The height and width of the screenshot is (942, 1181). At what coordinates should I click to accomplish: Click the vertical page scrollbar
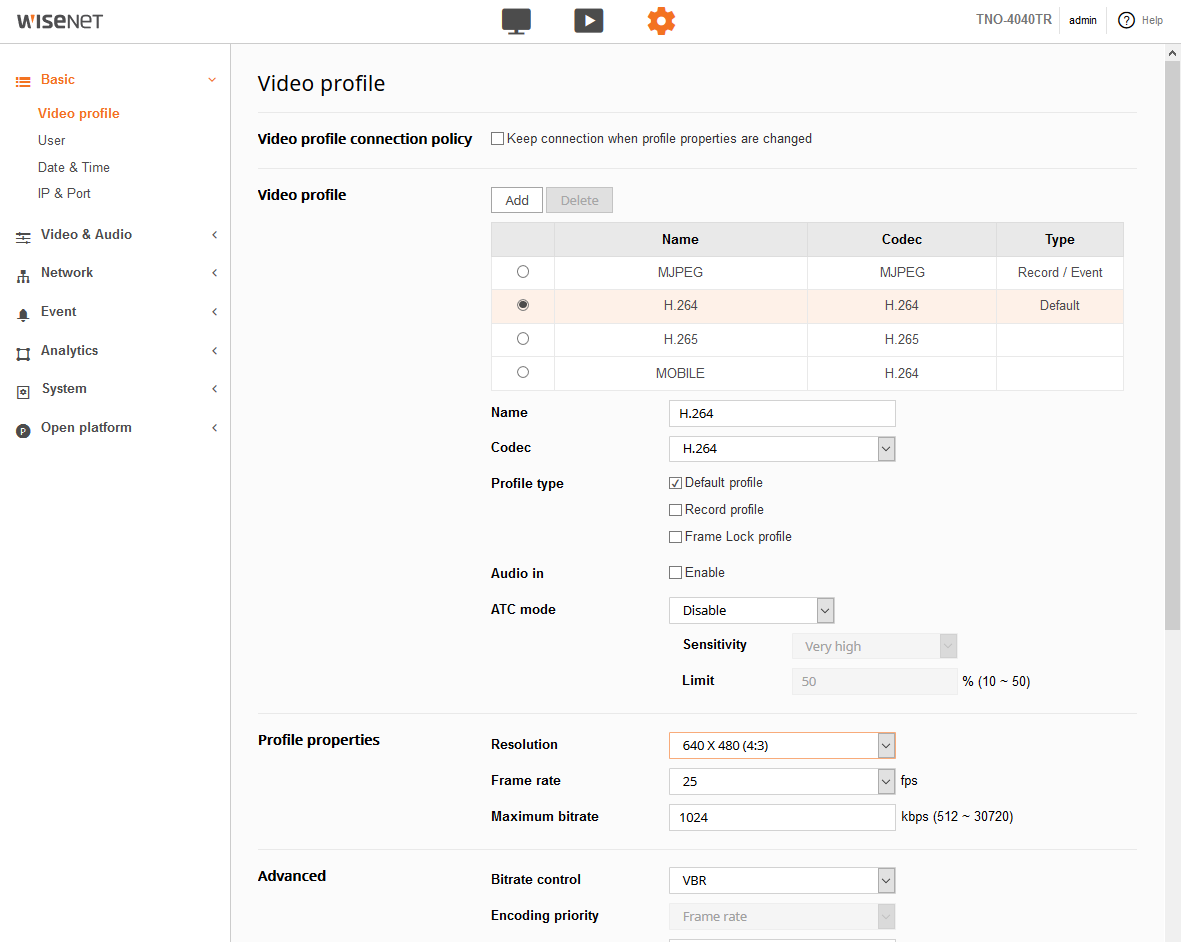click(1172, 340)
